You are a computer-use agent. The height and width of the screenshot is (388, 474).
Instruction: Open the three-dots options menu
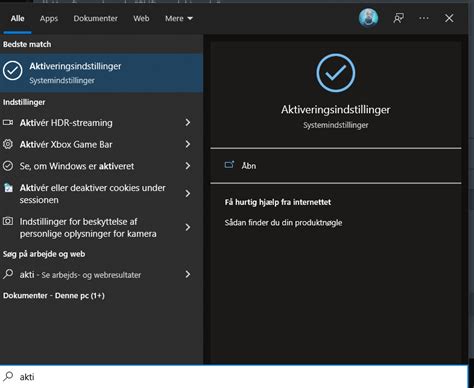click(x=424, y=18)
